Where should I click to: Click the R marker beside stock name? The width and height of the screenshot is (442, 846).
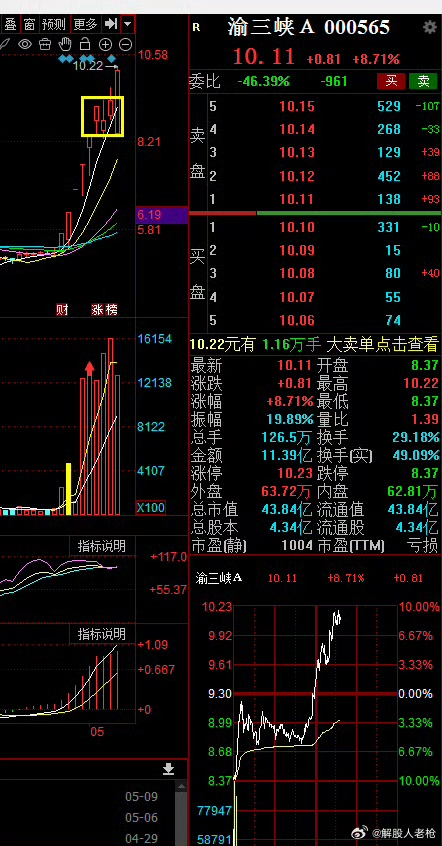pyautogui.click(x=196, y=28)
